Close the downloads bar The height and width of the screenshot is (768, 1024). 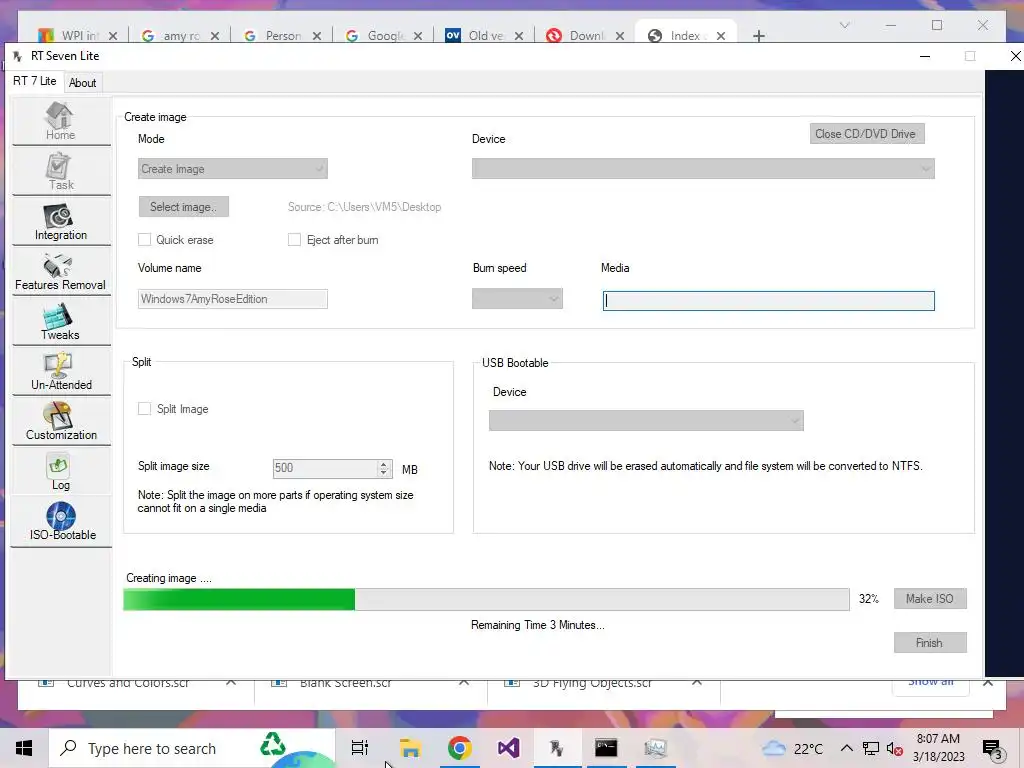[x=988, y=682]
